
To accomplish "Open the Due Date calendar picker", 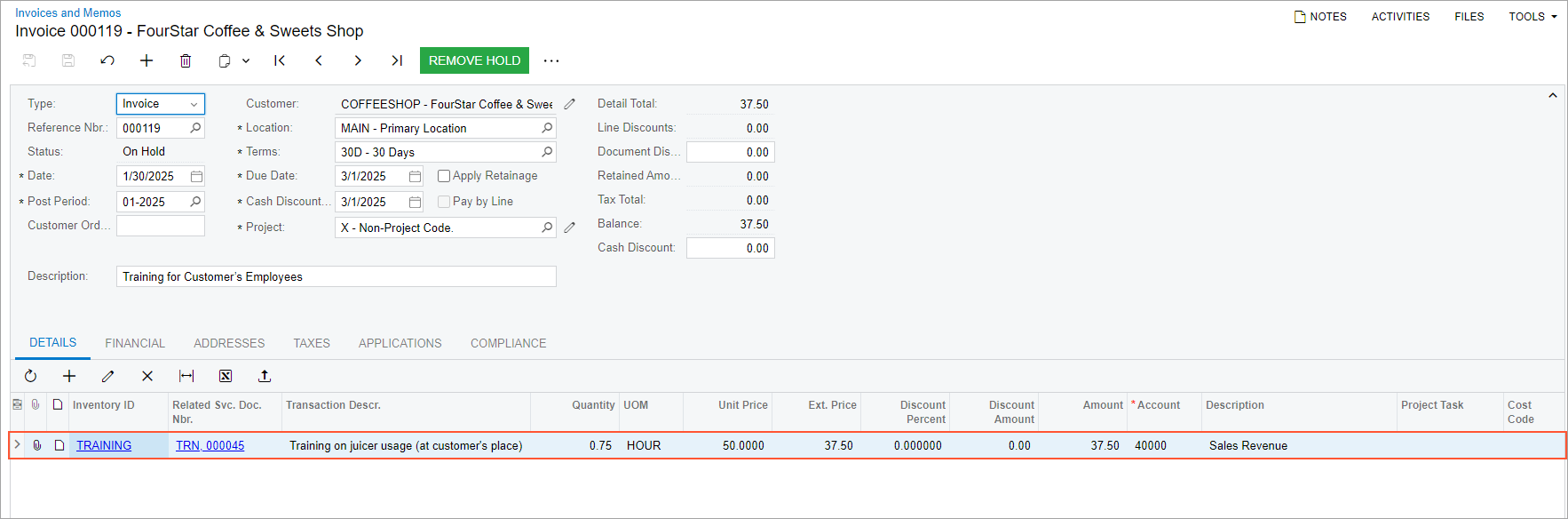I will point(415,176).
